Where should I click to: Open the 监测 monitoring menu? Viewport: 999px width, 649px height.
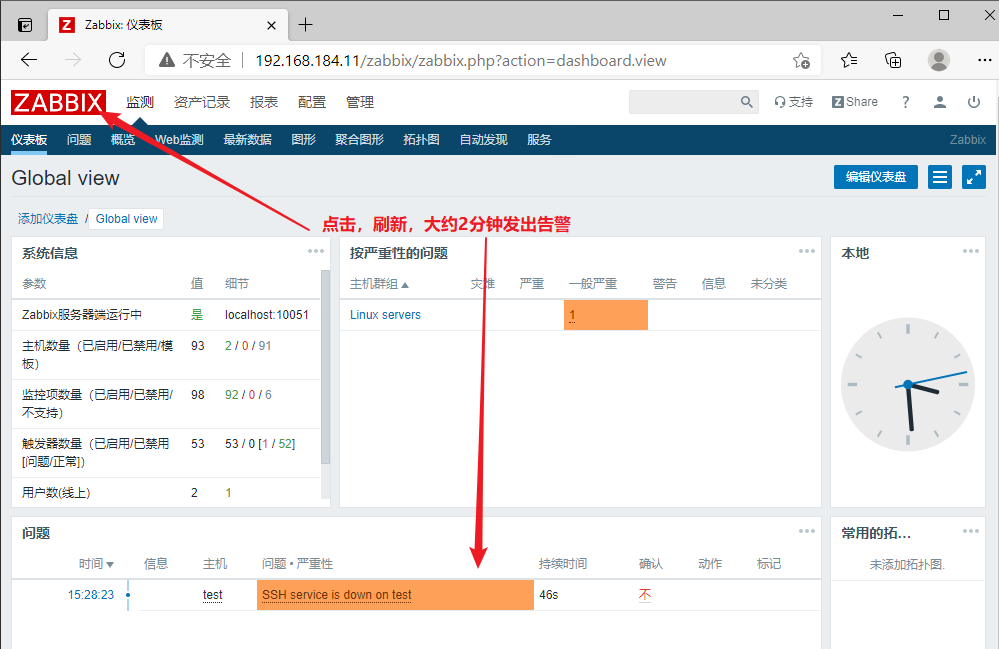click(140, 102)
